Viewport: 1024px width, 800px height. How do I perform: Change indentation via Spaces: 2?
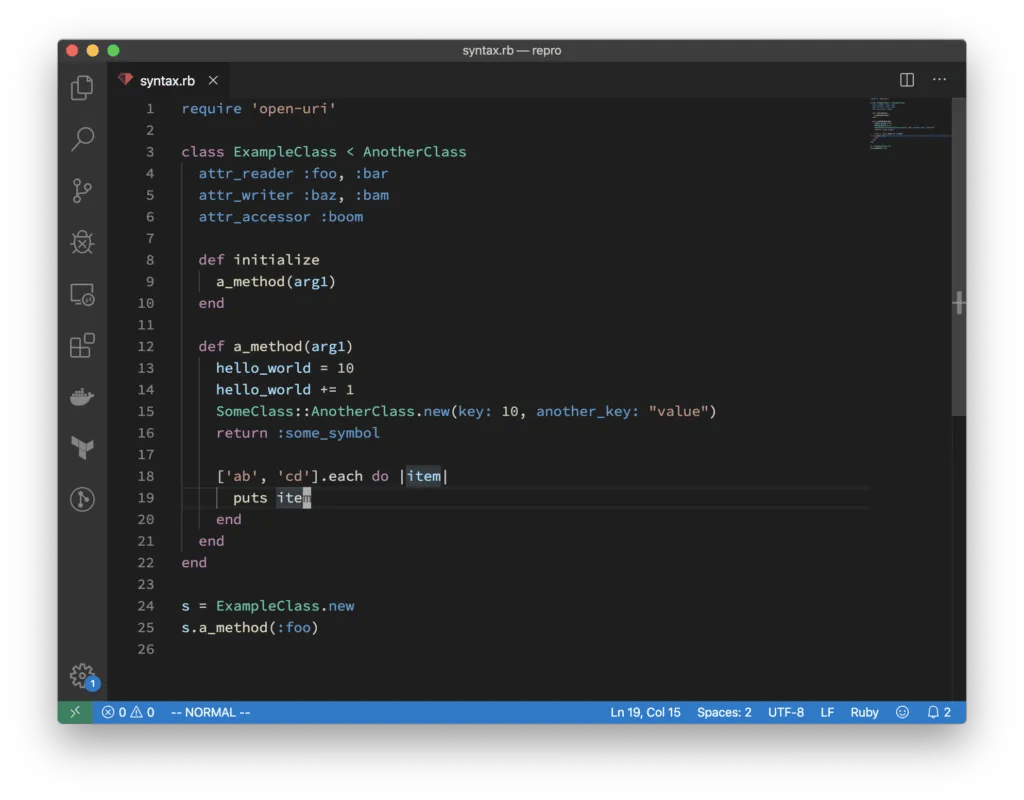724,712
